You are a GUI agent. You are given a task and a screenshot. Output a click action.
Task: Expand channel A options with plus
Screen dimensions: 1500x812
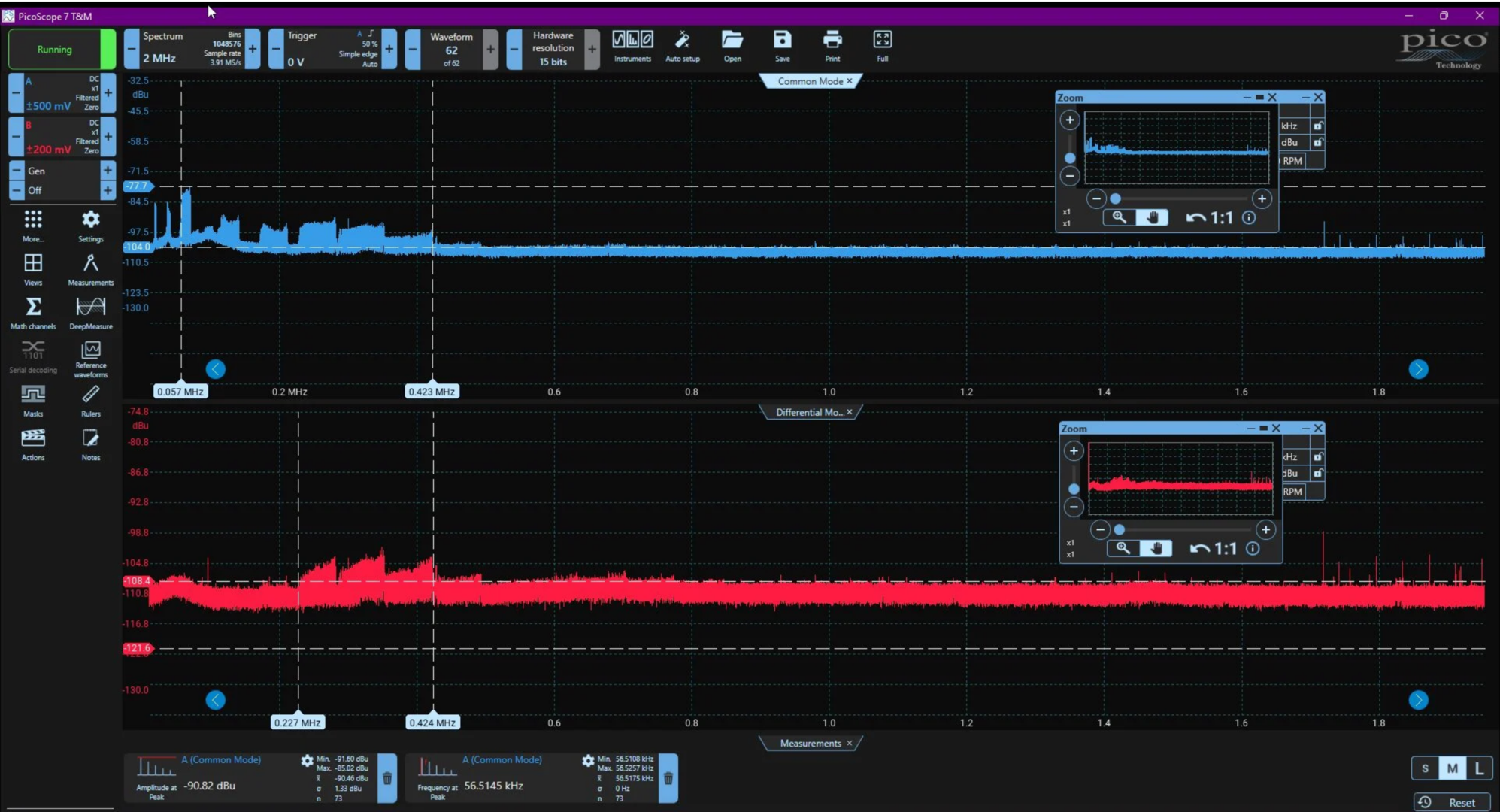[x=108, y=92]
